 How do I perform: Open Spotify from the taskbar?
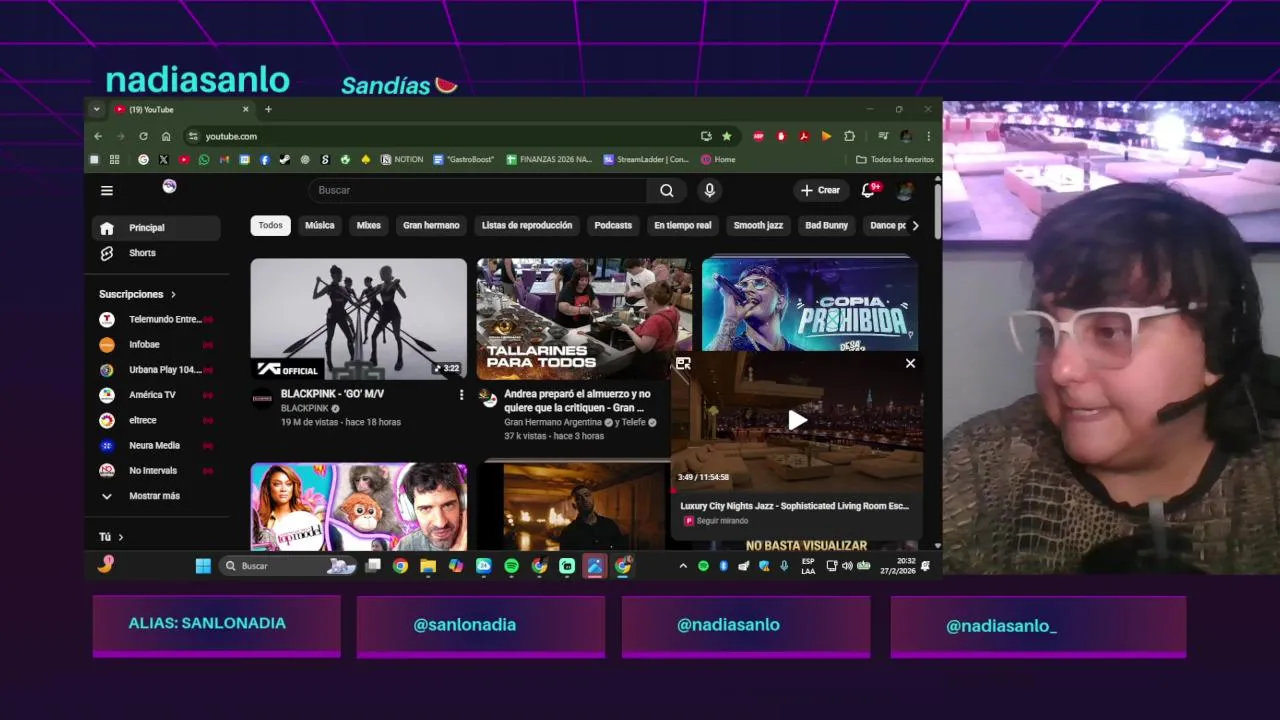tap(511, 566)
